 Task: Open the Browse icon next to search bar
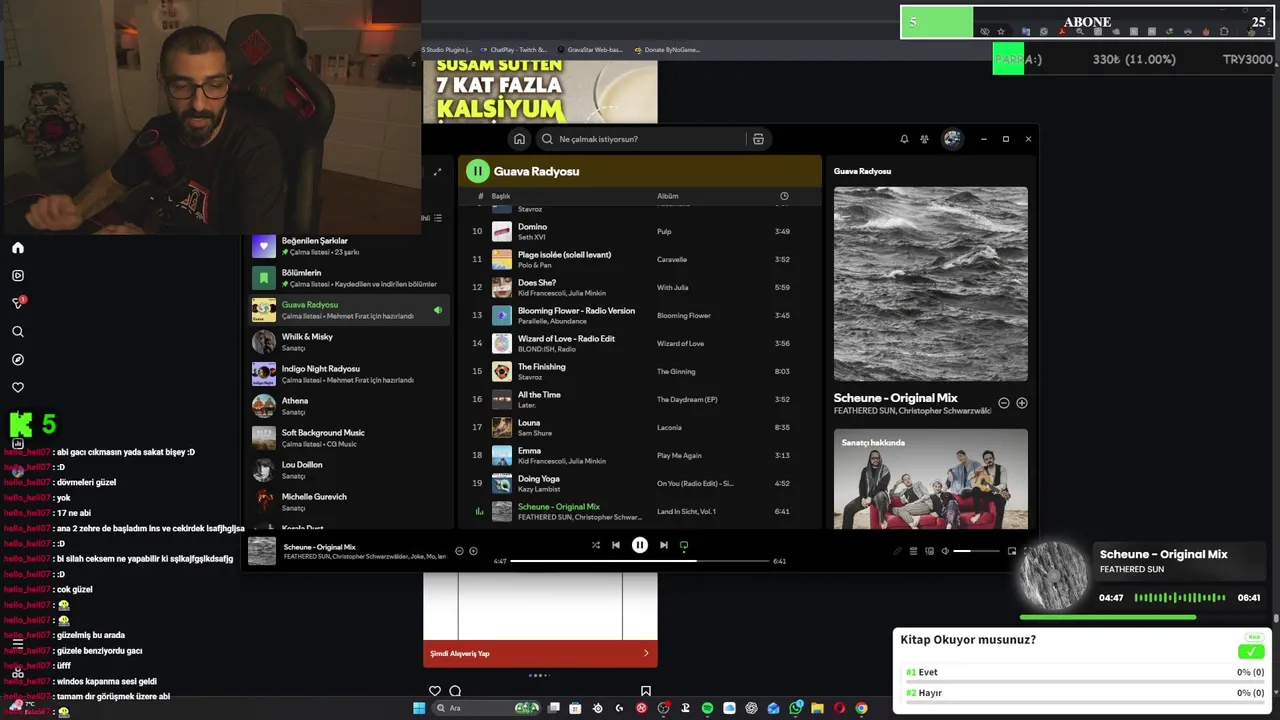click(x=758, y=139)
